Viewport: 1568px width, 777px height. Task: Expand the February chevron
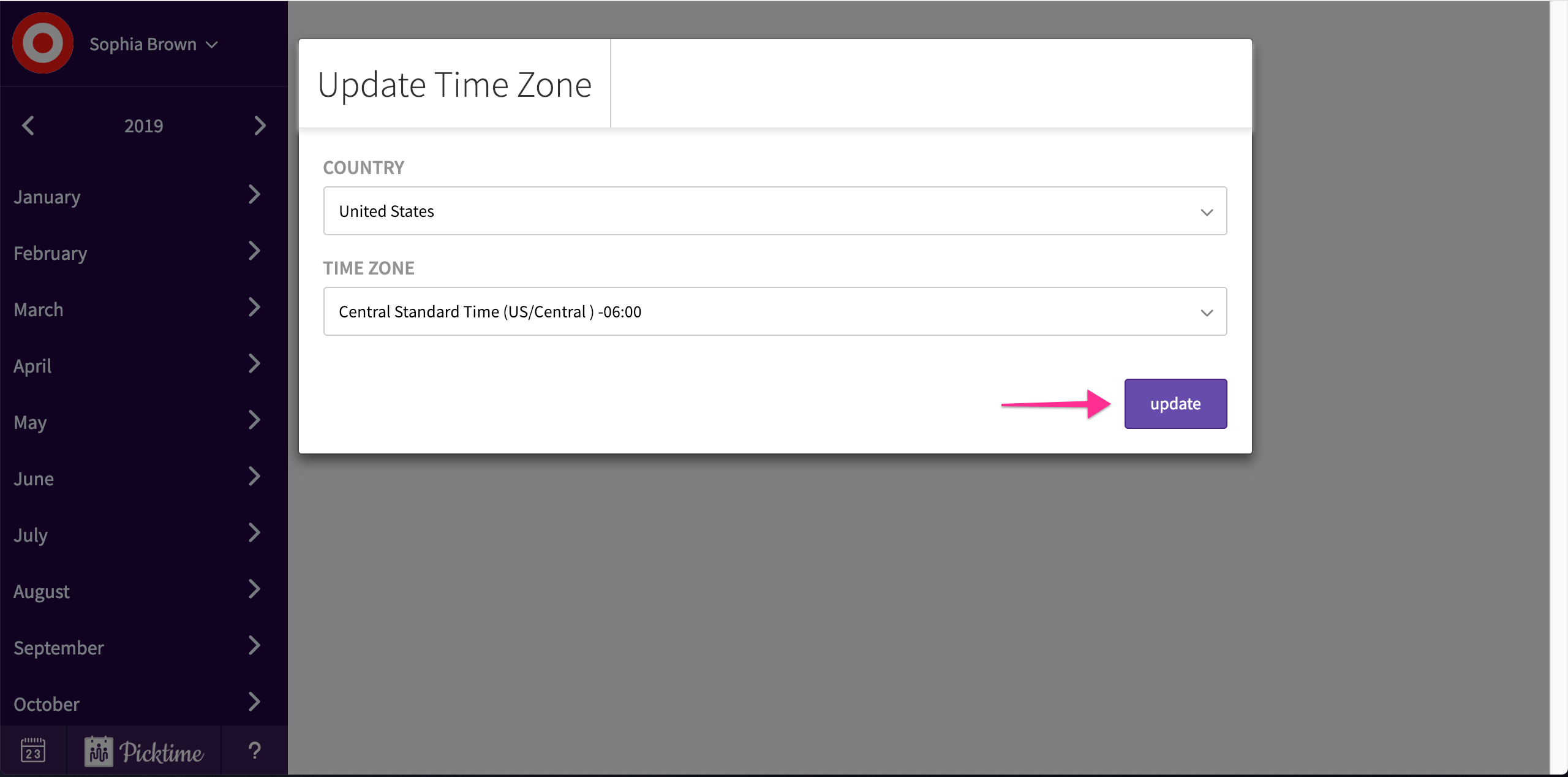[254, 251]
